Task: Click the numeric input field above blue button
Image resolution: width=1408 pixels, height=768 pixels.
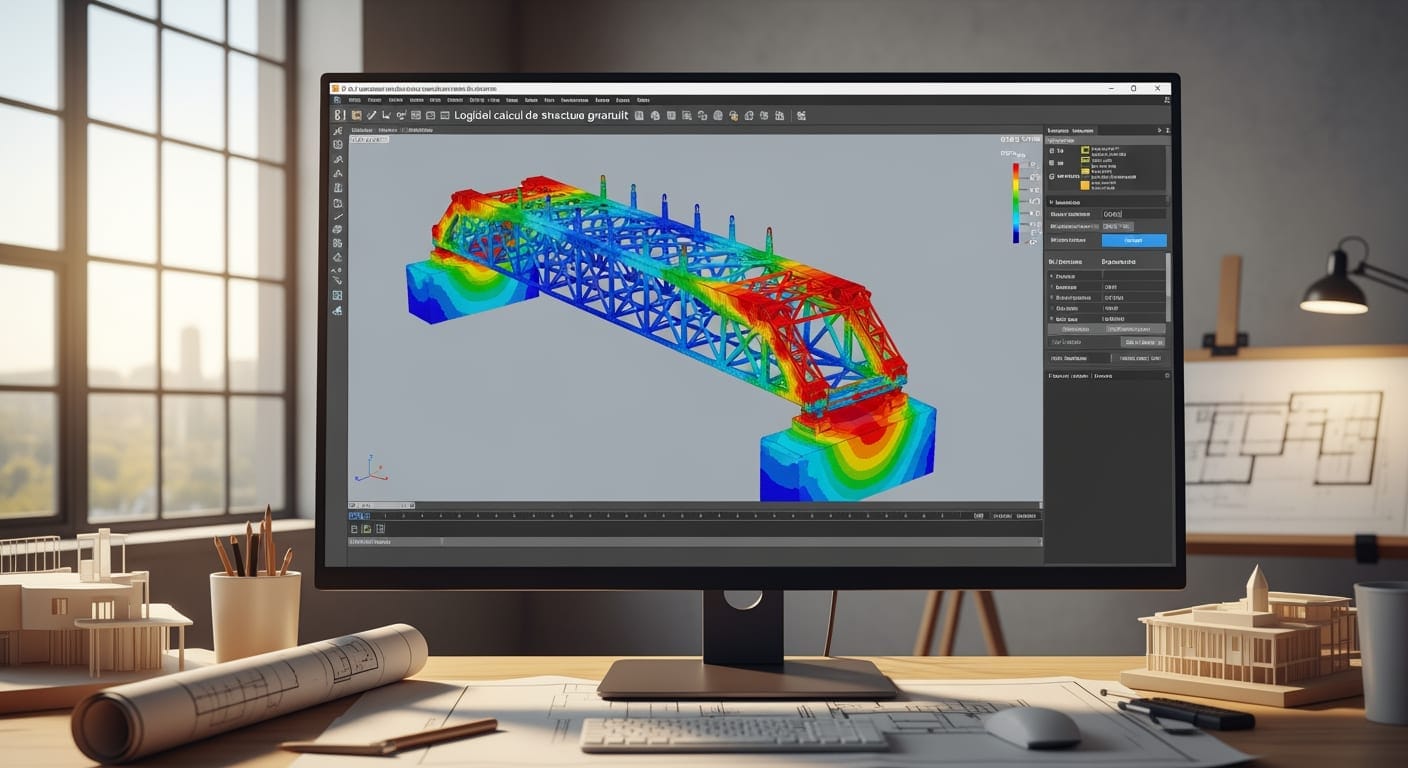Action: (x=1134, y=214)
